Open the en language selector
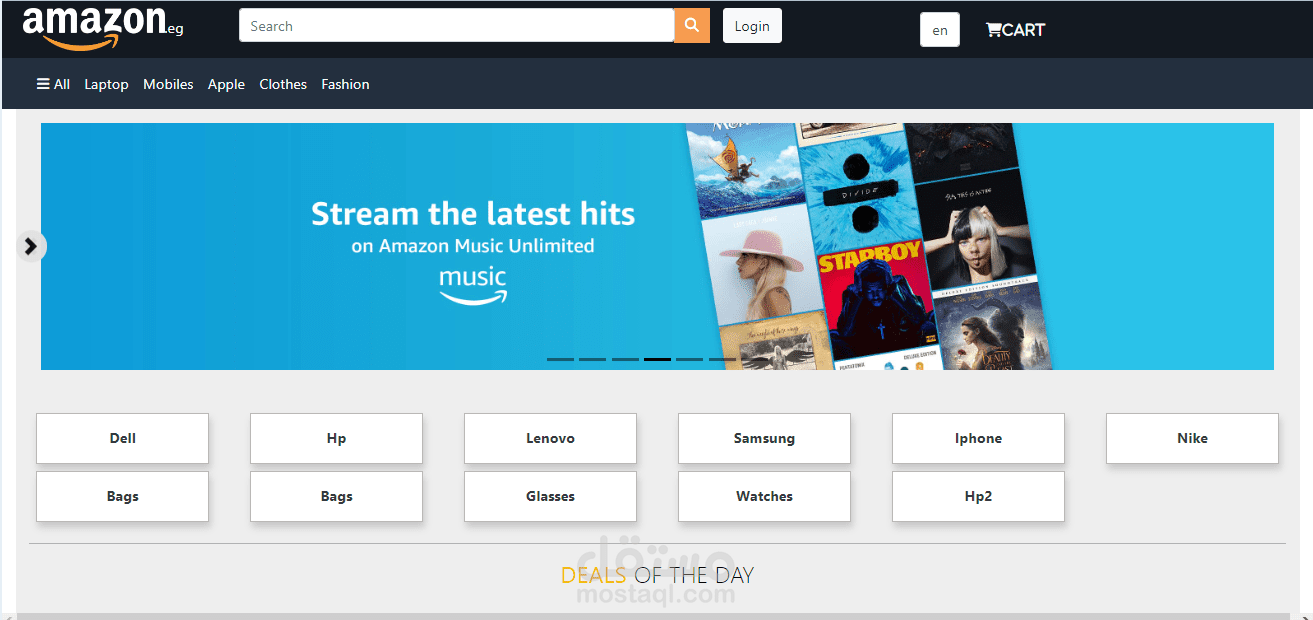 tap(940, 30)
